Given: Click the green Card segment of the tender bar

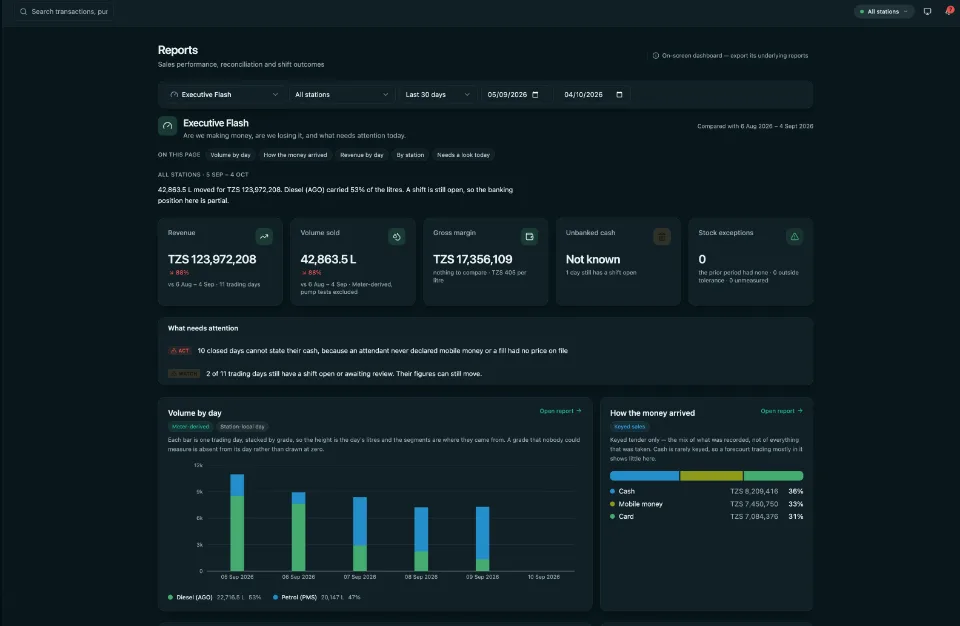Looking at the screenshot, I should 773,476.
